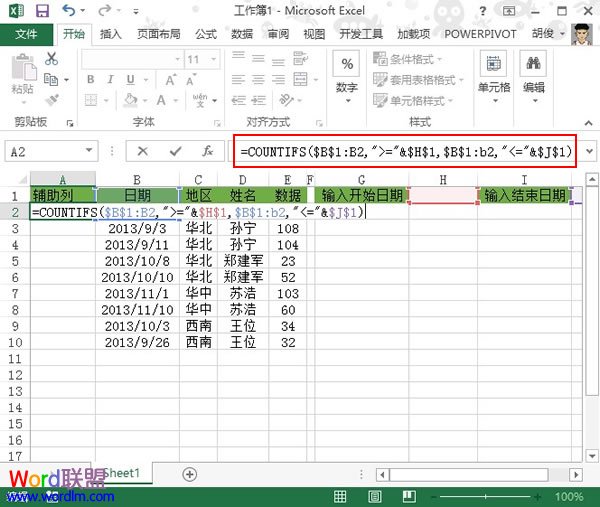Toggle Underline formatting
This screenshot has width=600, height=507.
(x=130, y=80)
